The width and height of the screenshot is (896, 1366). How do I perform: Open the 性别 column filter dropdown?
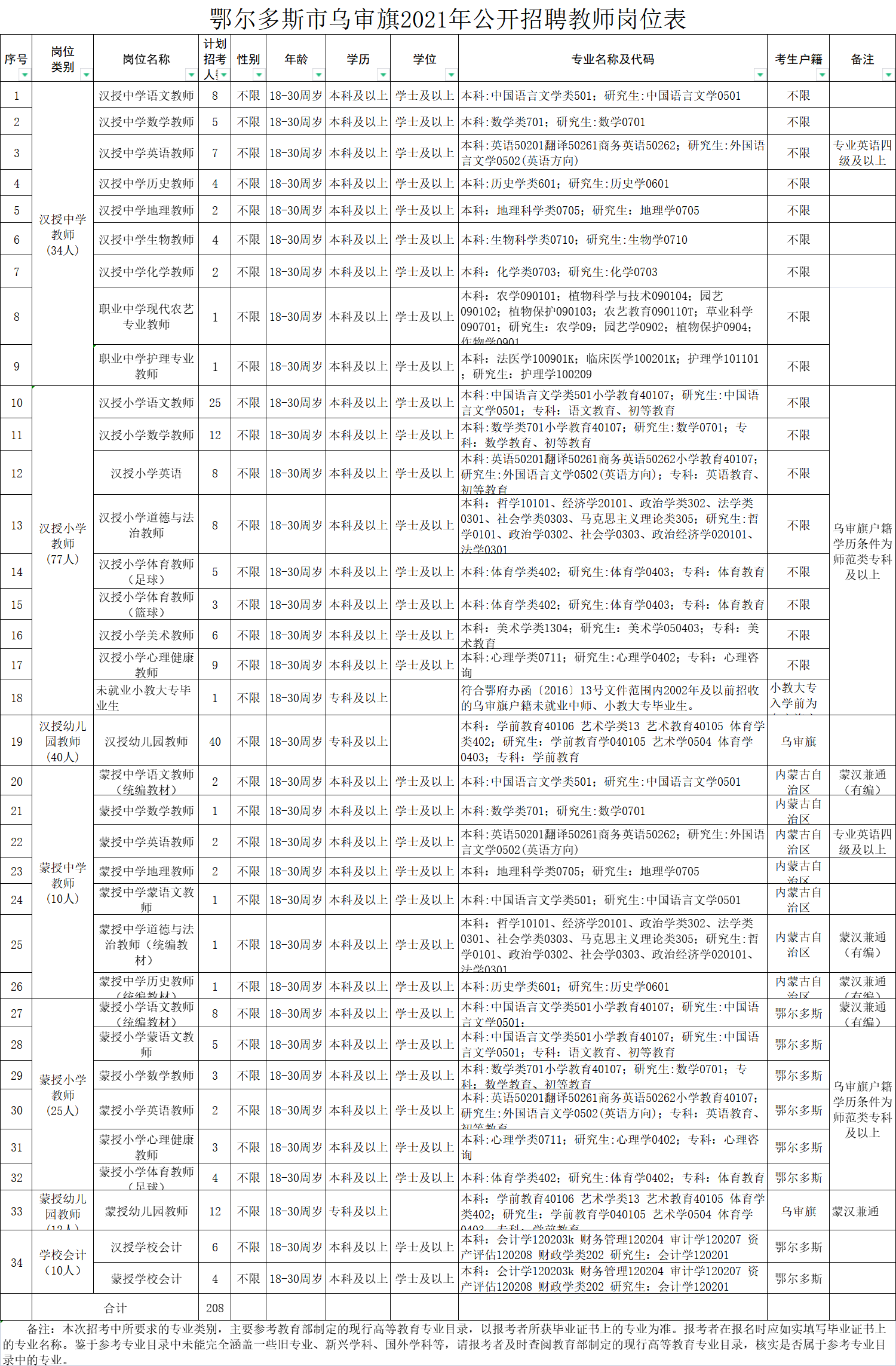pyautogui.click(x=259, y=75)
